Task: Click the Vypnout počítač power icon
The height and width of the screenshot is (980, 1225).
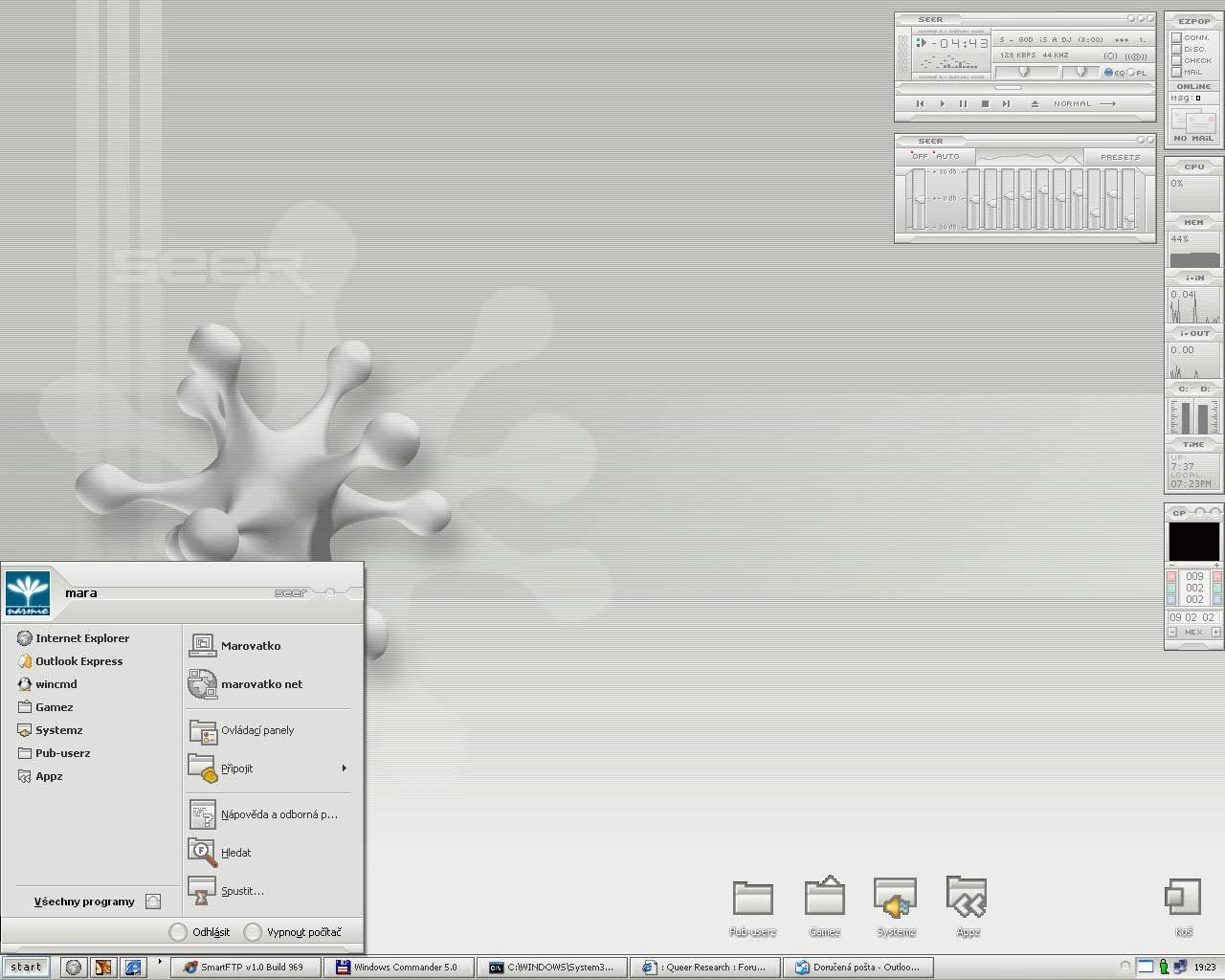Action: (x=253, y=932)
